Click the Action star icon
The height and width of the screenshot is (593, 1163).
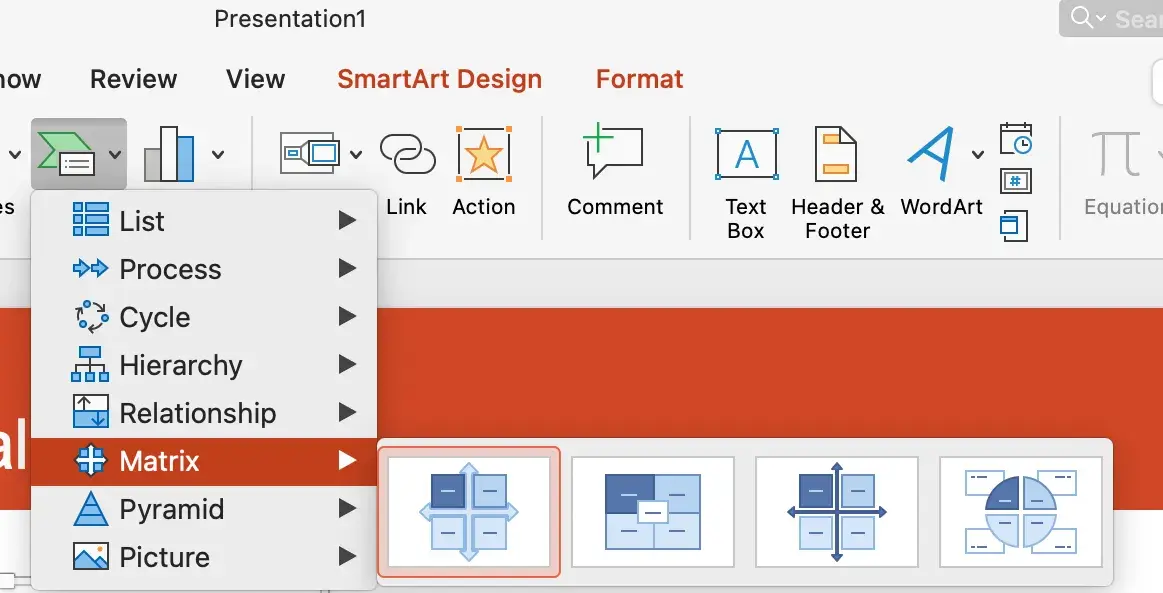click(483, 155)
